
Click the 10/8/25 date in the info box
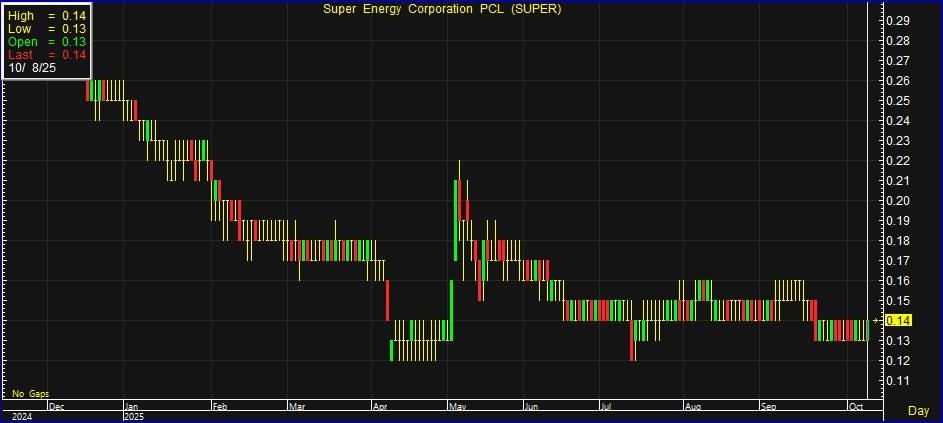33,68
